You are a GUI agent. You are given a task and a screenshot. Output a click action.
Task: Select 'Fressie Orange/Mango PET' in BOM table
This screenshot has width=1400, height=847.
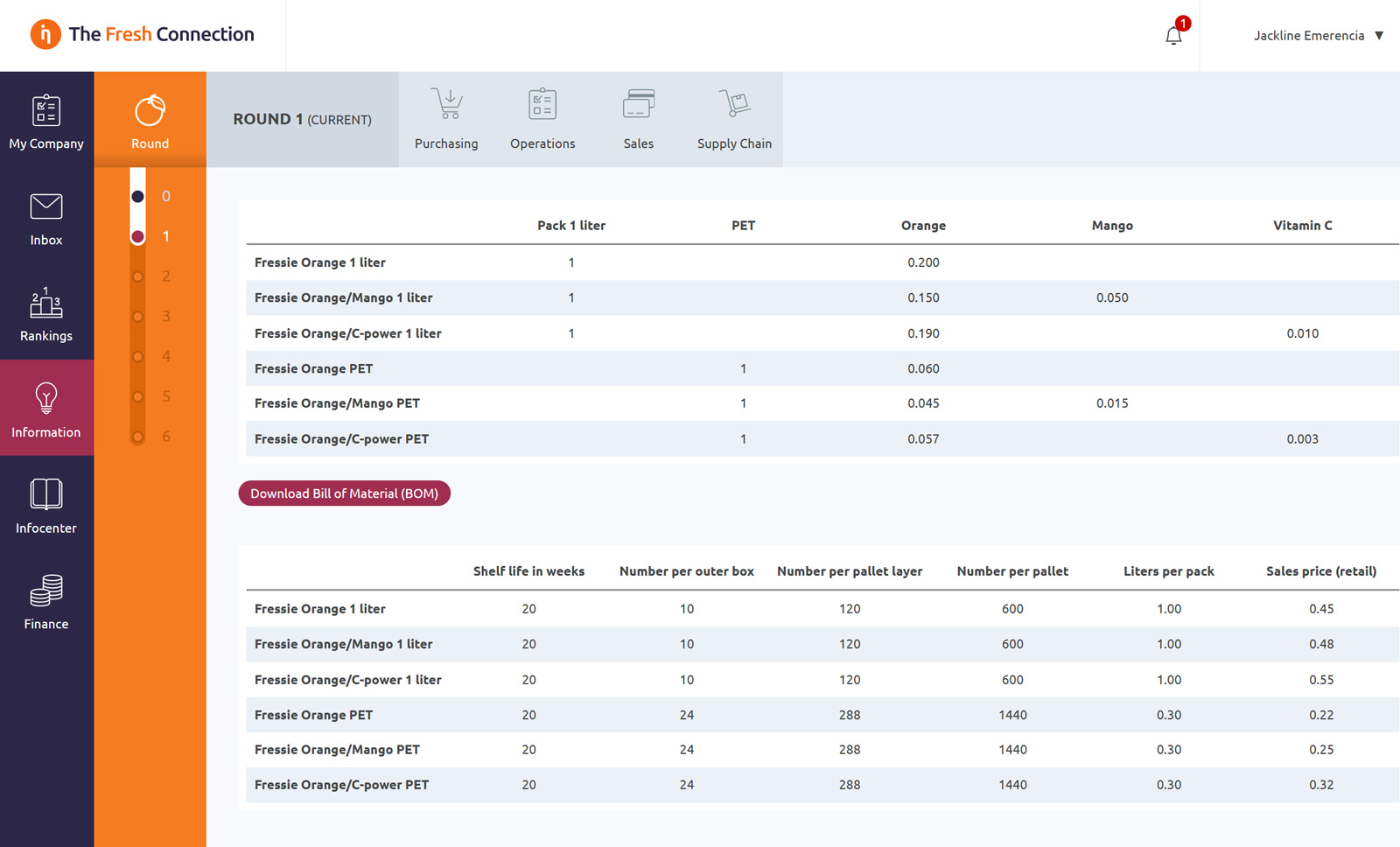(x=822, y=403)
